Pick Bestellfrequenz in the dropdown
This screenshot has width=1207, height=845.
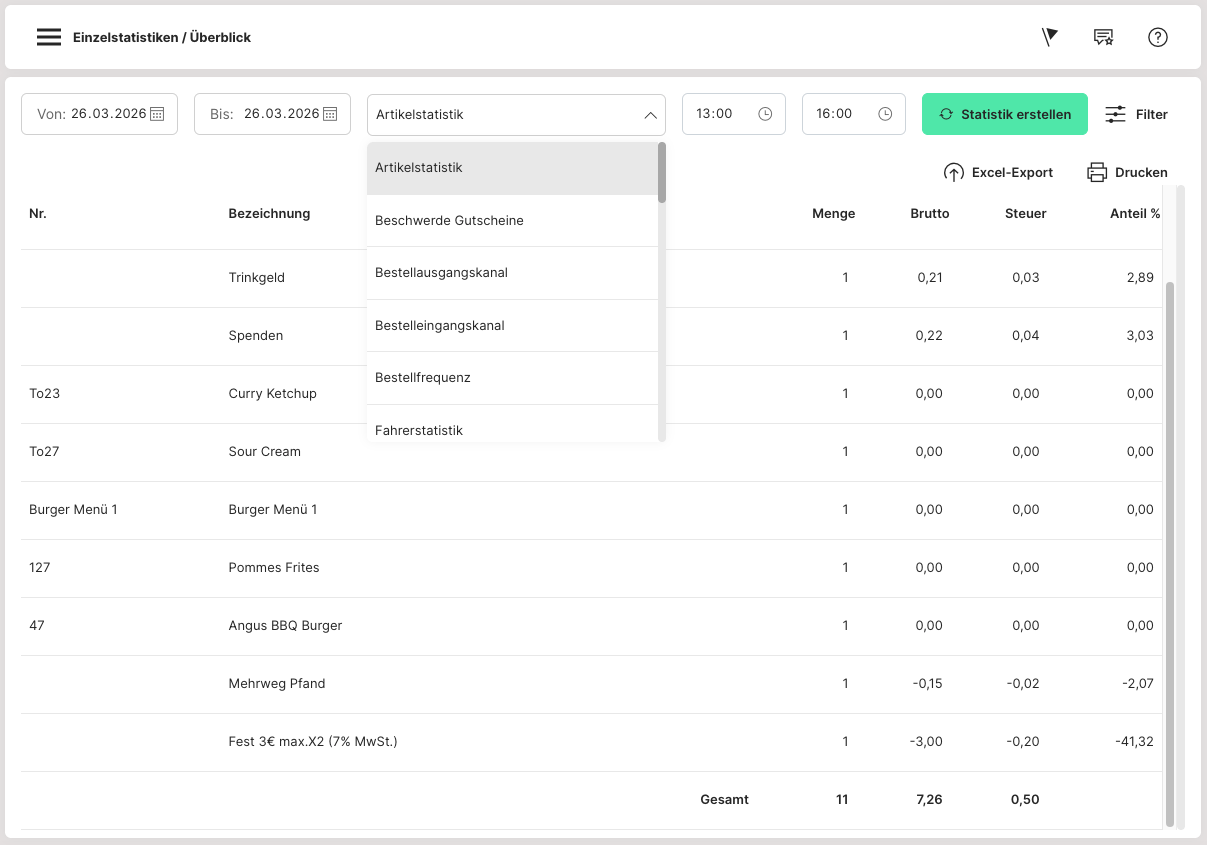click(422, 378)
